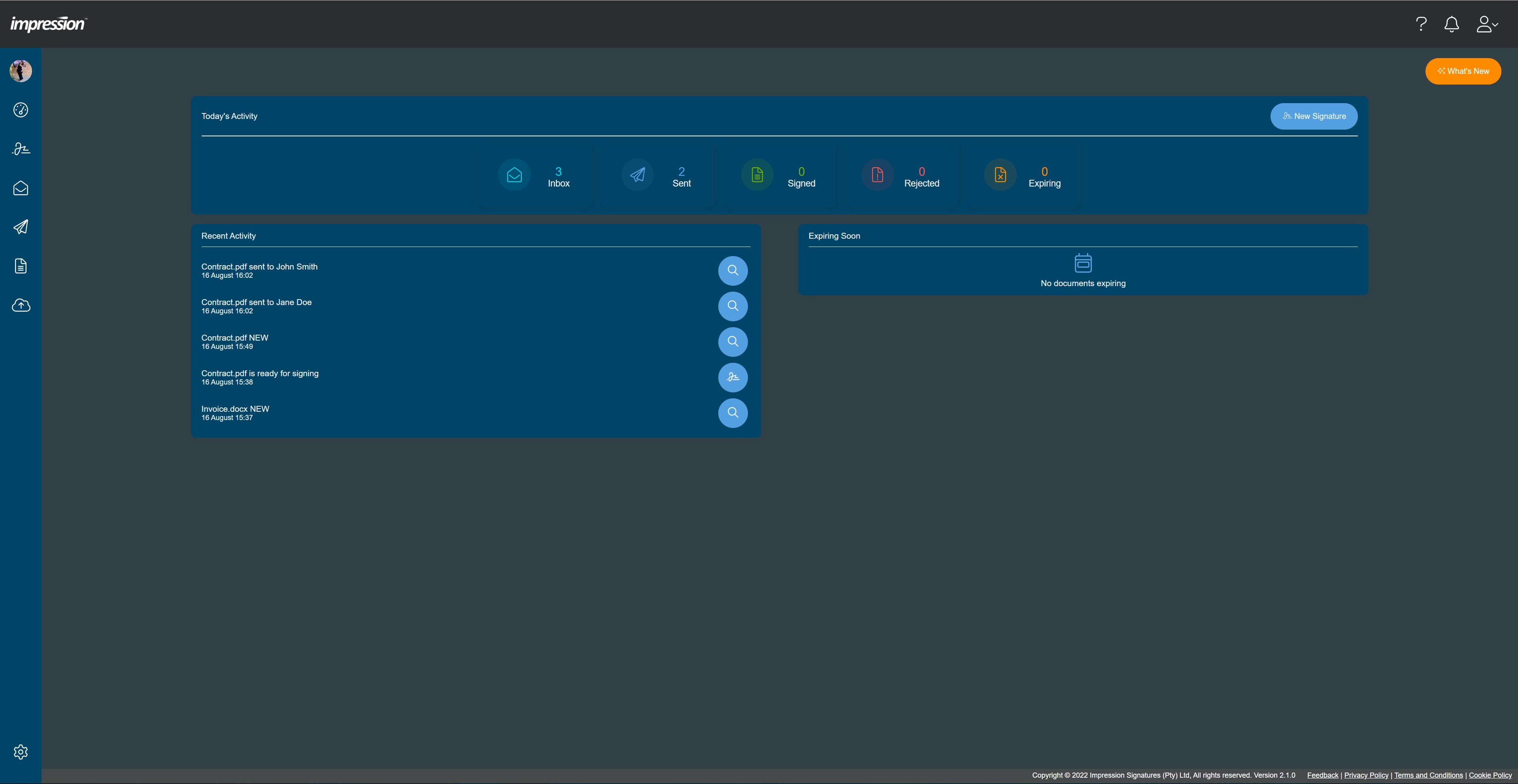Viewport: 1518px width, 784px height.
Task: Open notifications bell icon
Action: (x=1452, y=24)
